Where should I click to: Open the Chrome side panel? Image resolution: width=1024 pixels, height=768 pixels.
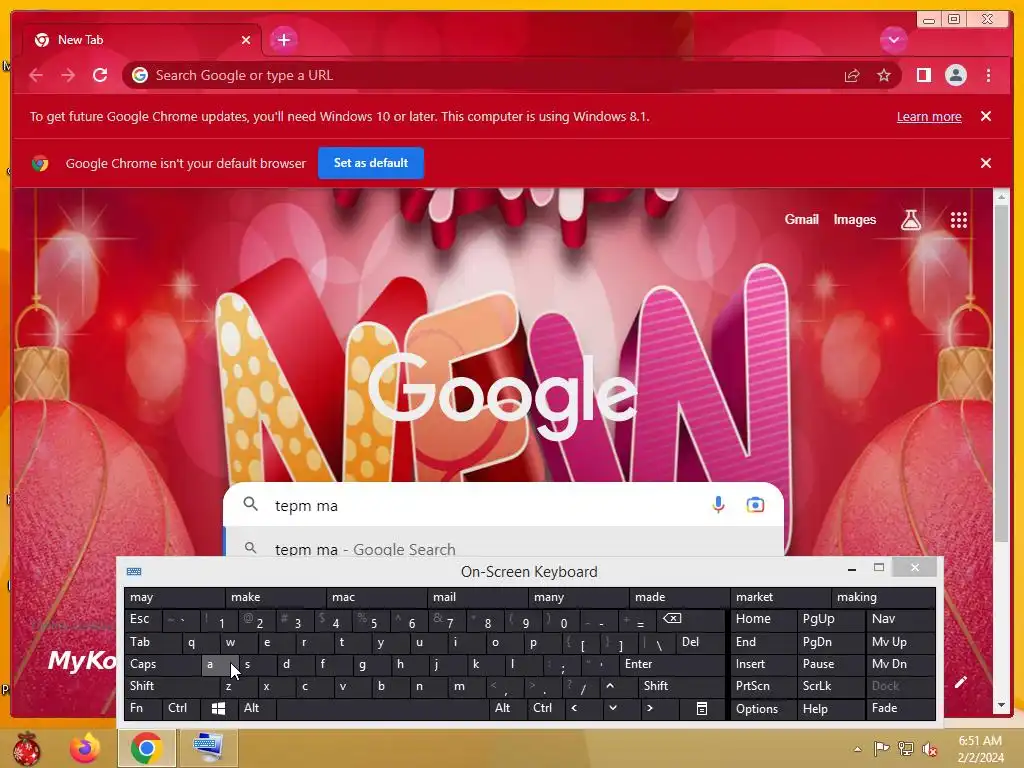coord(923,76)
